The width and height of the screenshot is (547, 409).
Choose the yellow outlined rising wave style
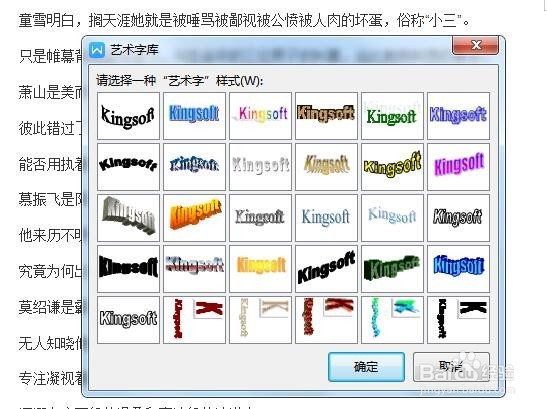pos(392,166)
